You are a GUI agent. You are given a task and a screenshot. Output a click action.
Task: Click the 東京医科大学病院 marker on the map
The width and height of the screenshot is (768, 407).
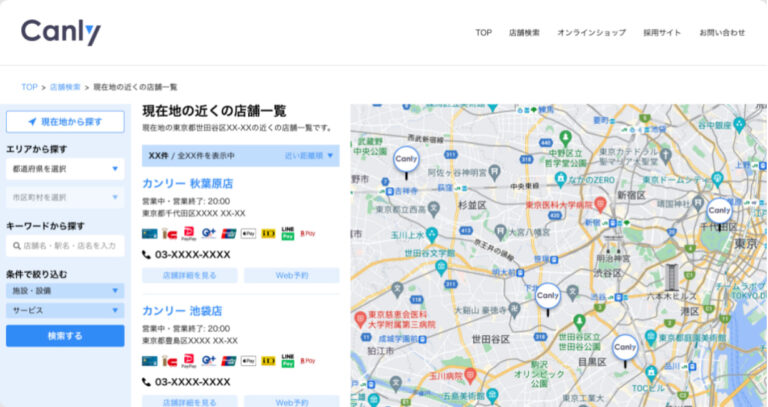point(600,203)
